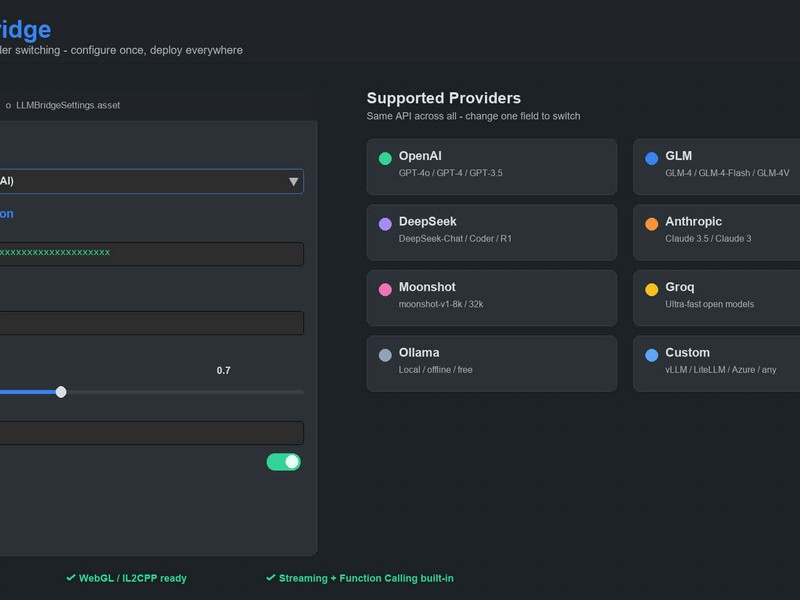The height and width of the screenshot is (600, 800).
Task: Click 'moonshot-v1-8k / 32k' text
Action: pyautogui.click(x=441, y=304)
